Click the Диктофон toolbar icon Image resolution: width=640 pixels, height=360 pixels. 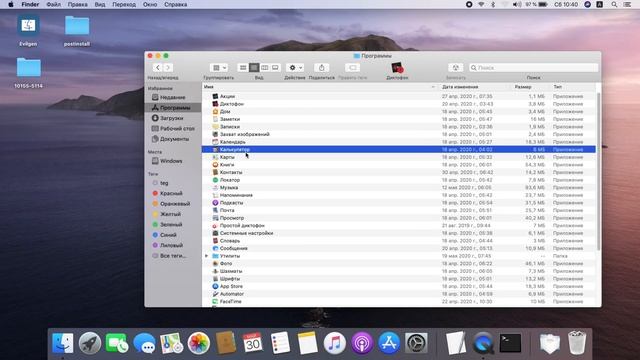tap(397, 68)
